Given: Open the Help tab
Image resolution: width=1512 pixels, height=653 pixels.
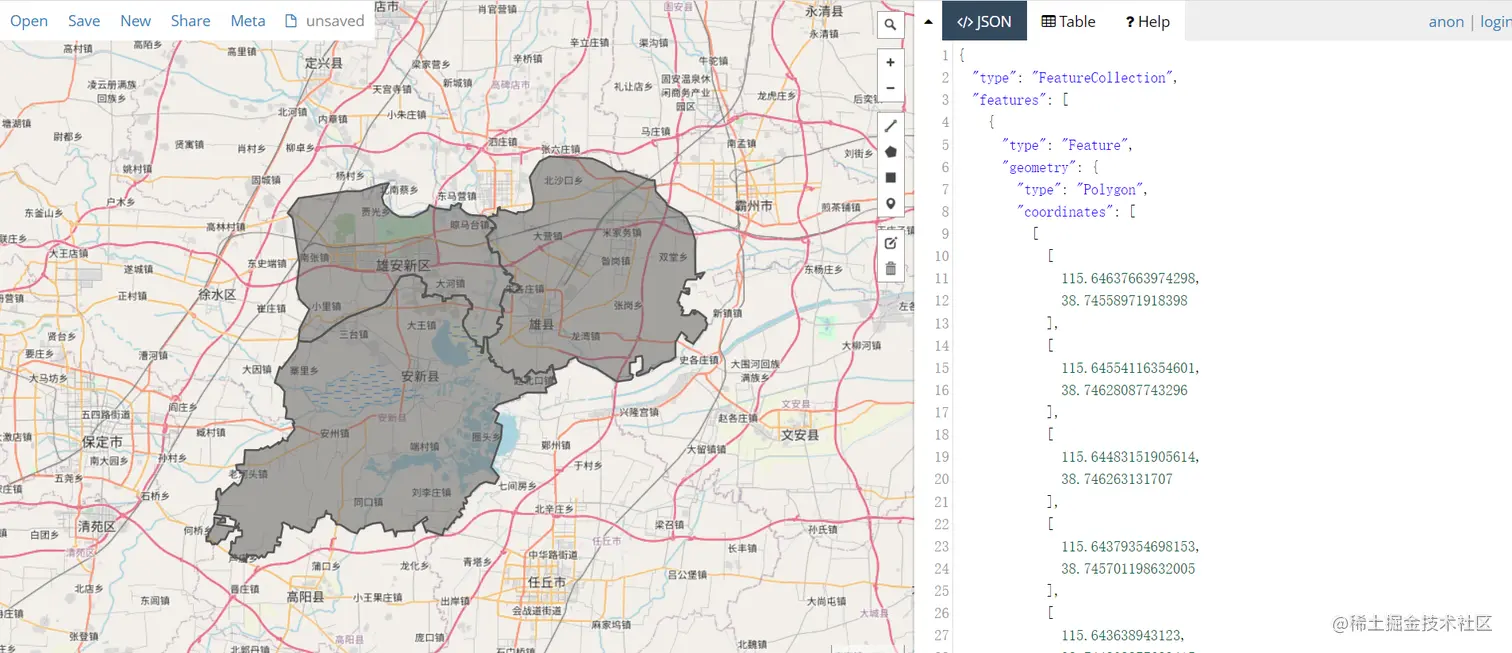Looking at the screenshot, I should coord(1146,21).
